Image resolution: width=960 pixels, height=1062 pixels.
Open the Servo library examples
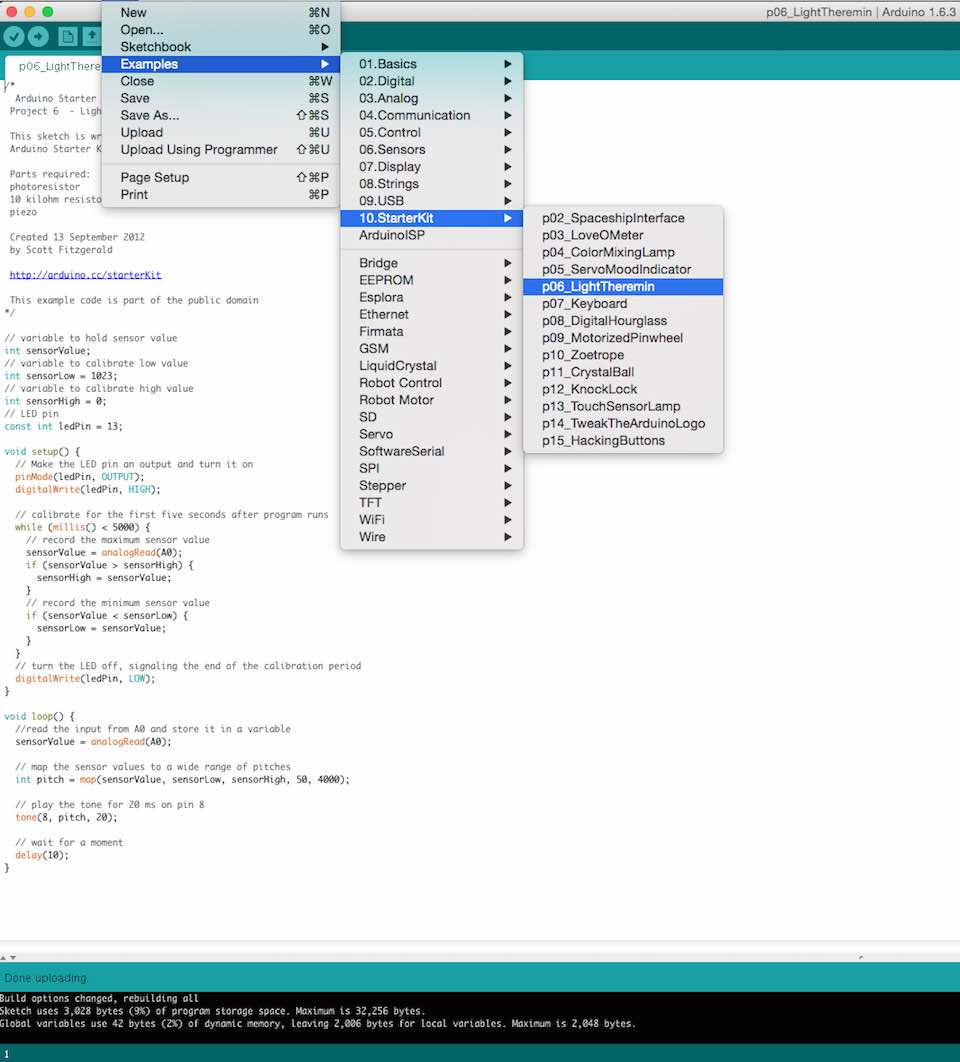tap(432, 434)
